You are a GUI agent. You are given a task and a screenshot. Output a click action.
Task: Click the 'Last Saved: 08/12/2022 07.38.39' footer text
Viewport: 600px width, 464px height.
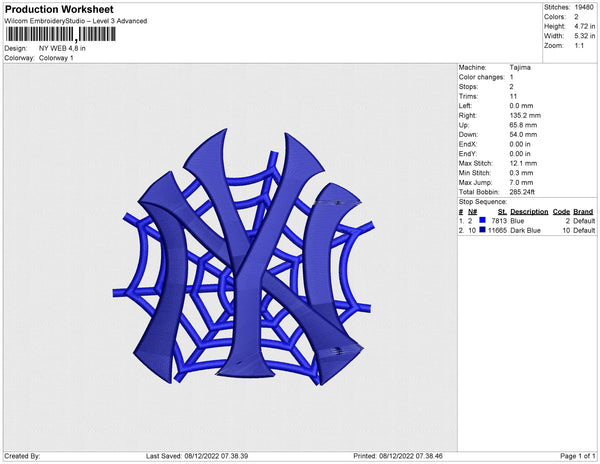click(197, 456)
